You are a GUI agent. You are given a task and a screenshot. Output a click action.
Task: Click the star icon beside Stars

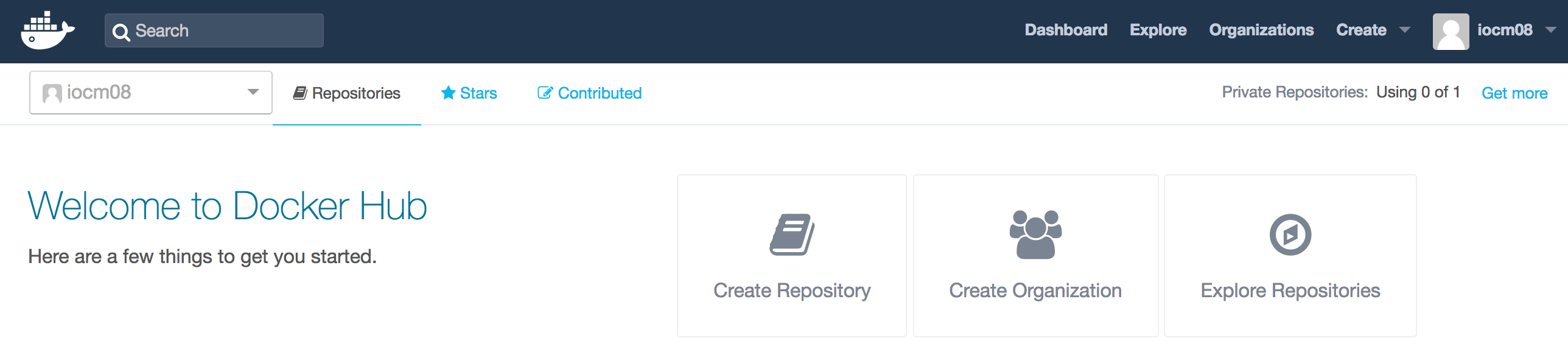pos(448,93)
